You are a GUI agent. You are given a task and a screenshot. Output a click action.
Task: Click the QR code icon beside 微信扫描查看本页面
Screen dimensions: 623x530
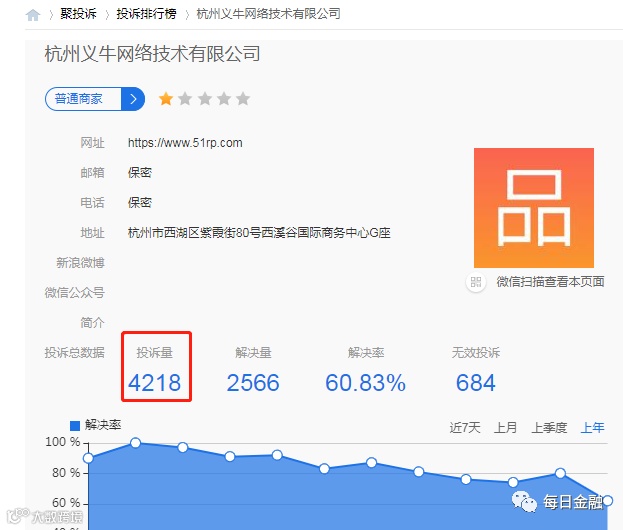476,282
